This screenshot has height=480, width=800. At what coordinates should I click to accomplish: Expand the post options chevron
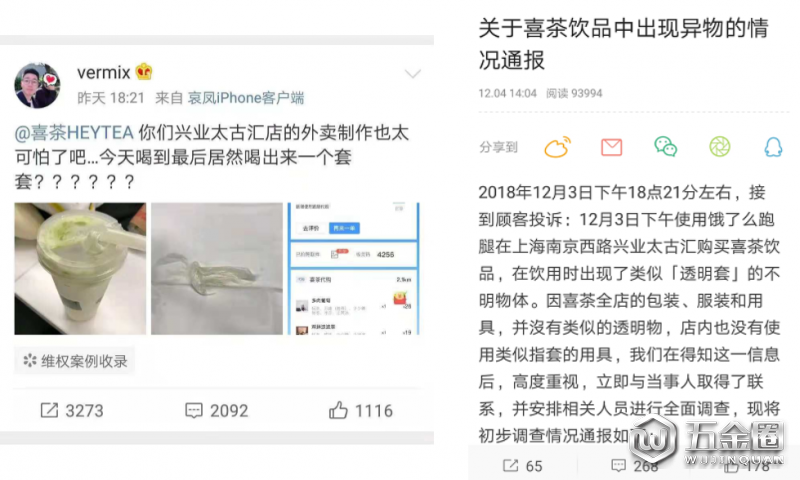(x=412, y=74)
